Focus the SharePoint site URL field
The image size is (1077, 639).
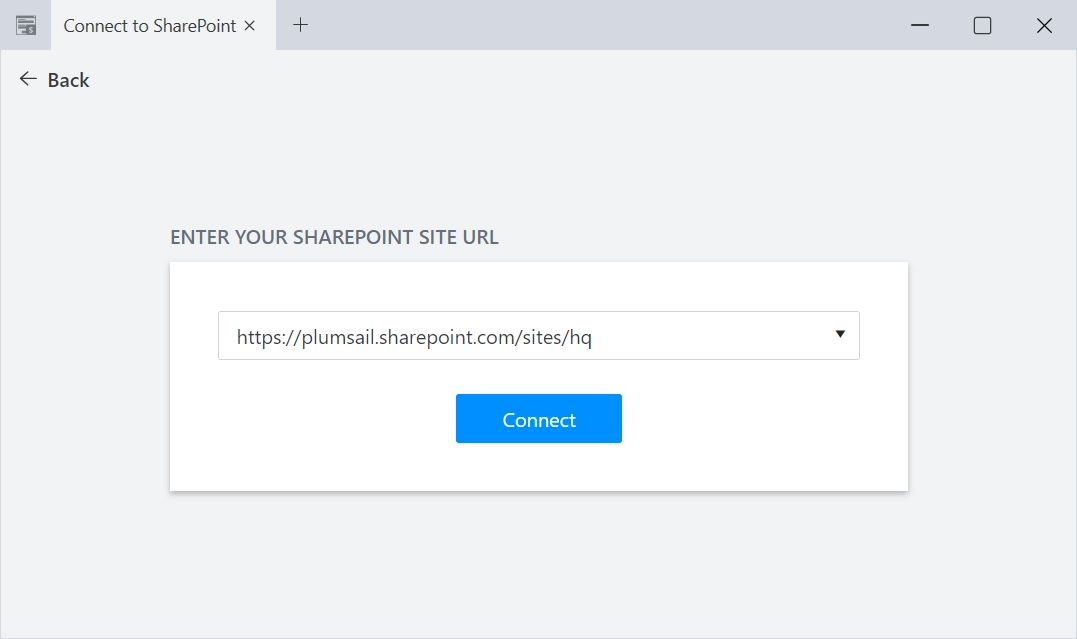point(538,335)
